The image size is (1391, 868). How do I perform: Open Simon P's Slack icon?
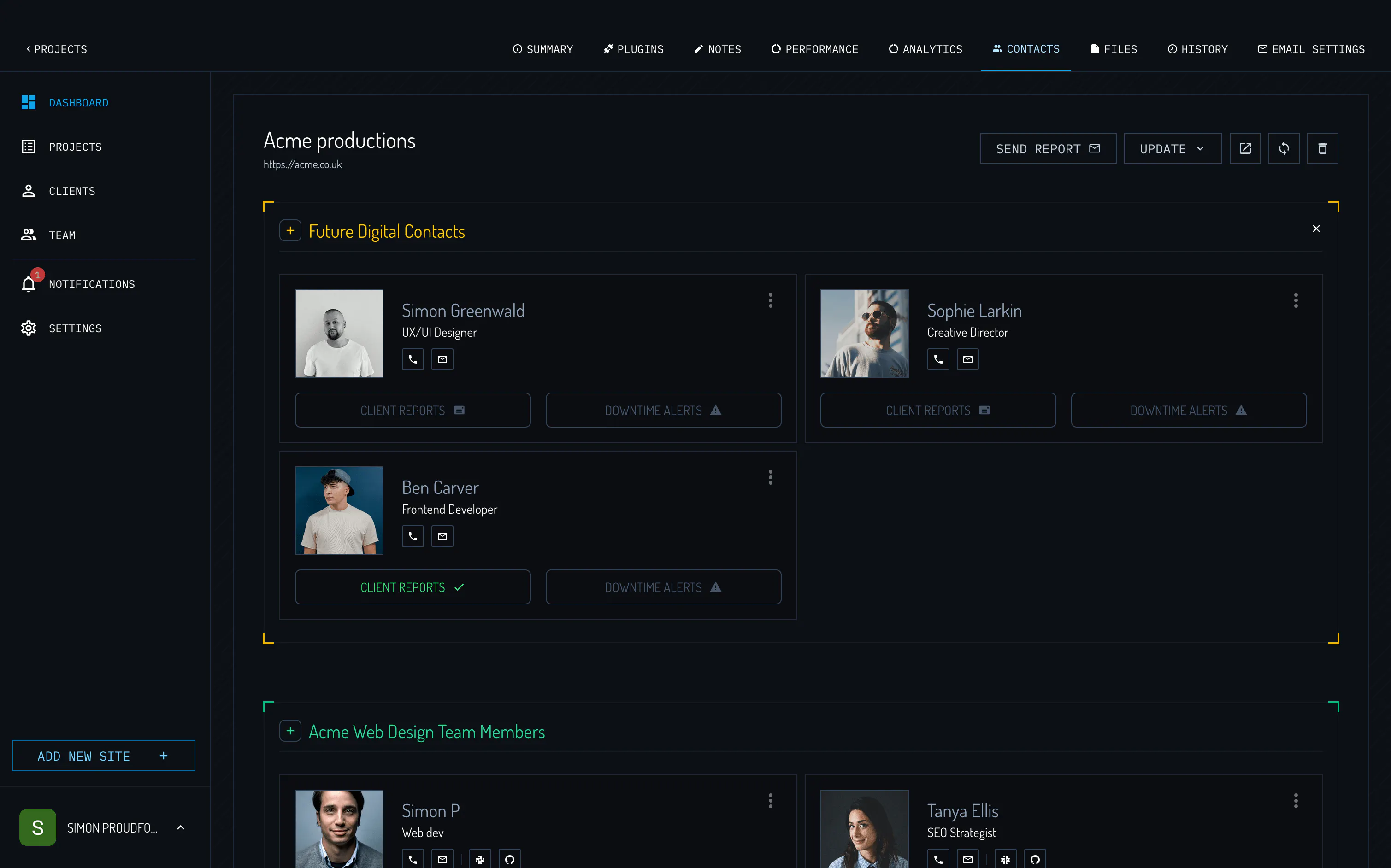tap(480, 859)
